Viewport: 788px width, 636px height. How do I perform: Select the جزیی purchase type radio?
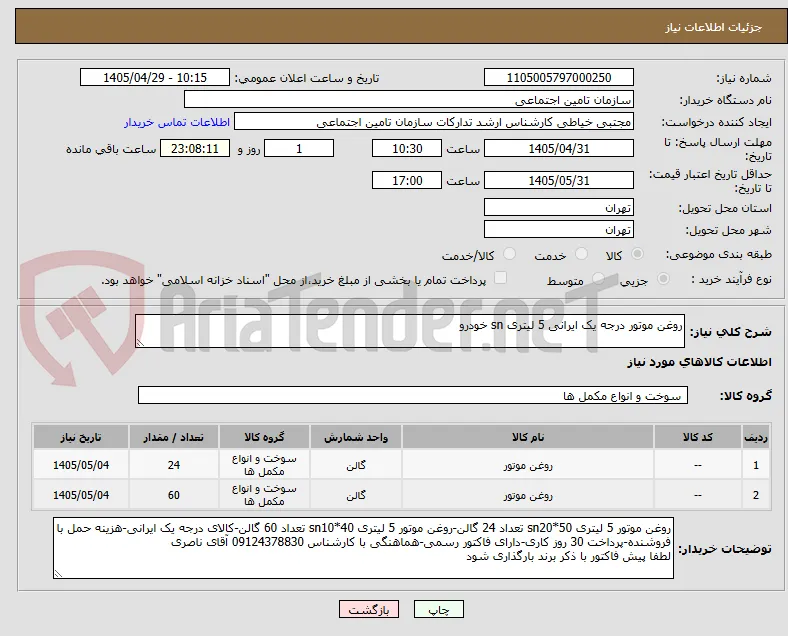(663, 278)
